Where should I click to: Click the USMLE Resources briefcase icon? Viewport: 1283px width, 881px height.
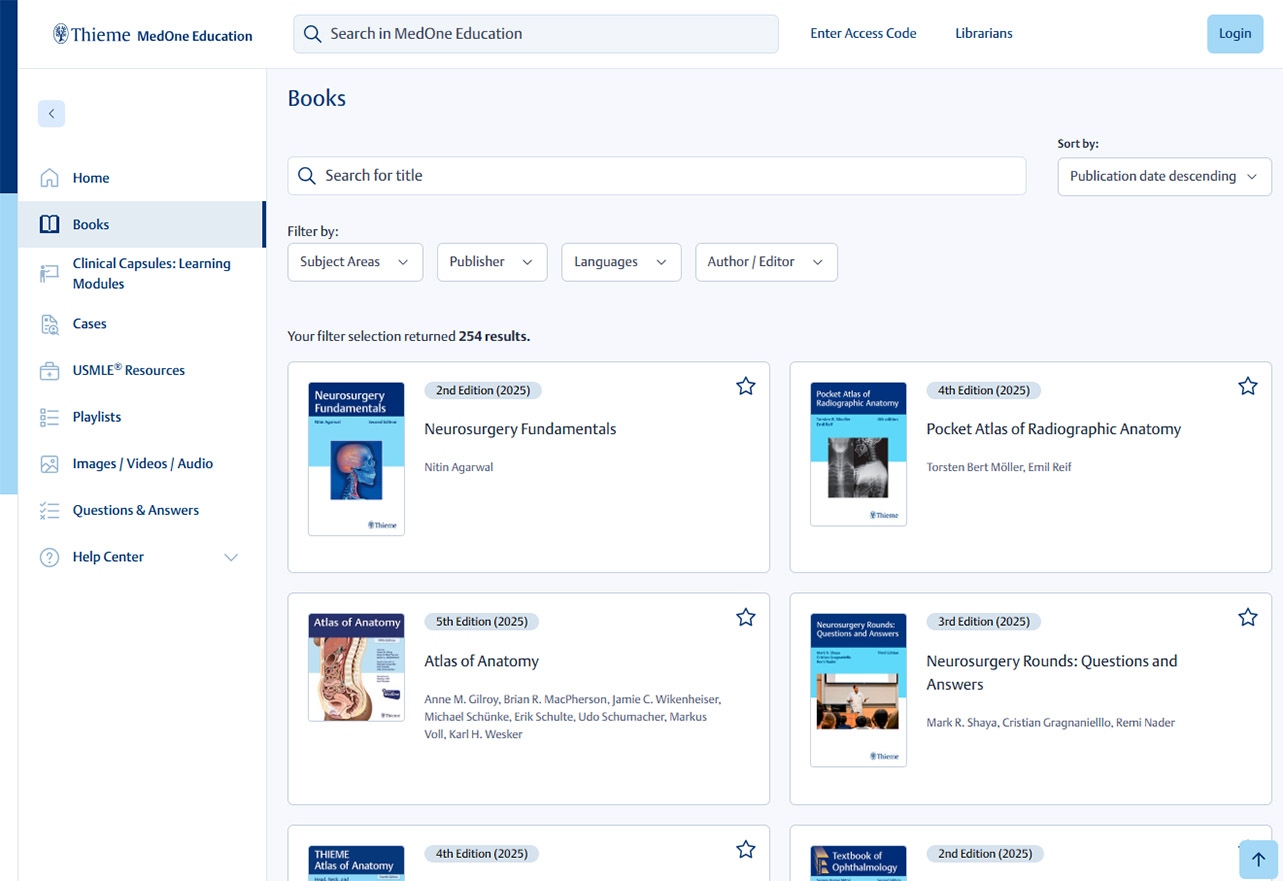tap(49, 371)
